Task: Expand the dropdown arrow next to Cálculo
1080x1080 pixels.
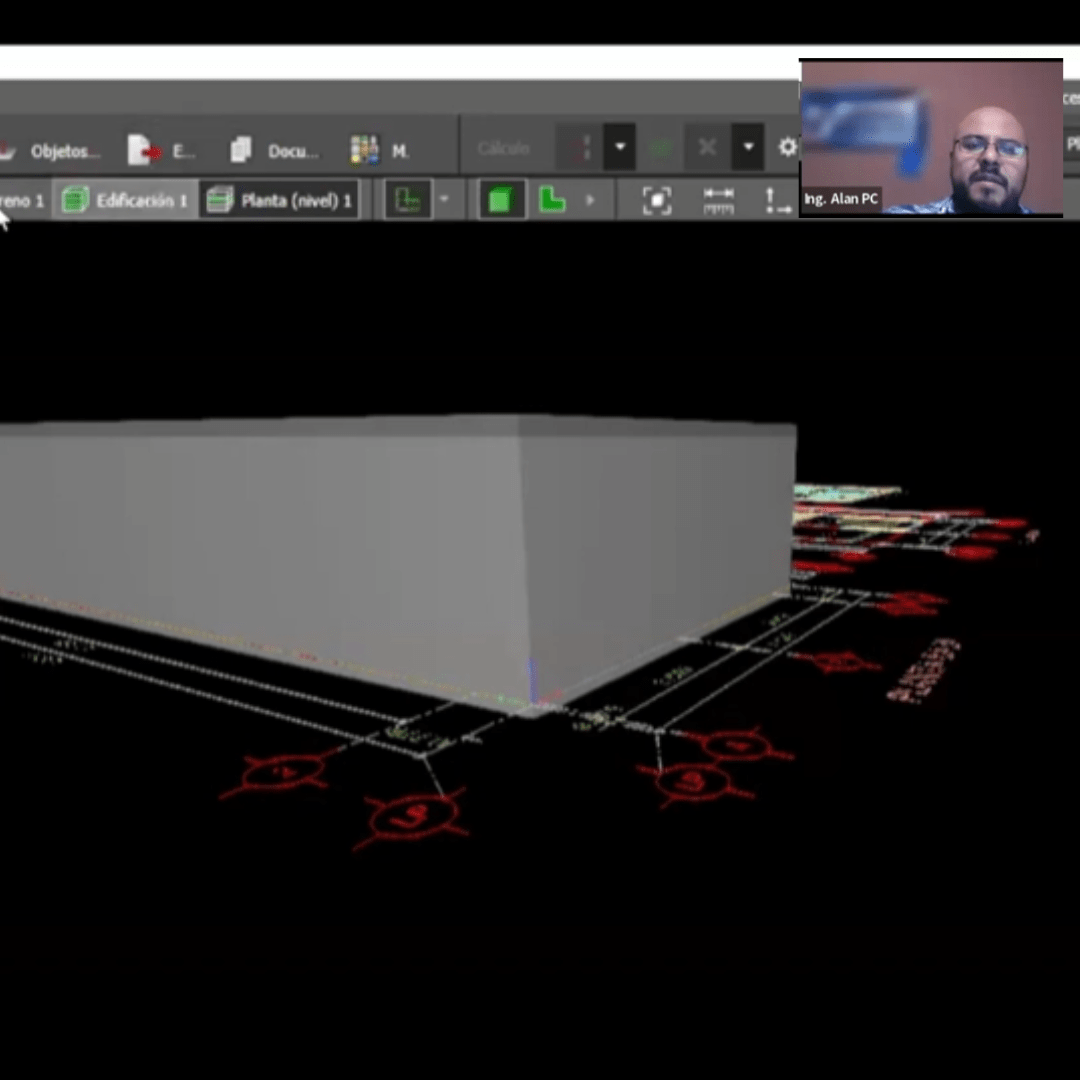Action: pyautogui.click(x=620, y=148)
